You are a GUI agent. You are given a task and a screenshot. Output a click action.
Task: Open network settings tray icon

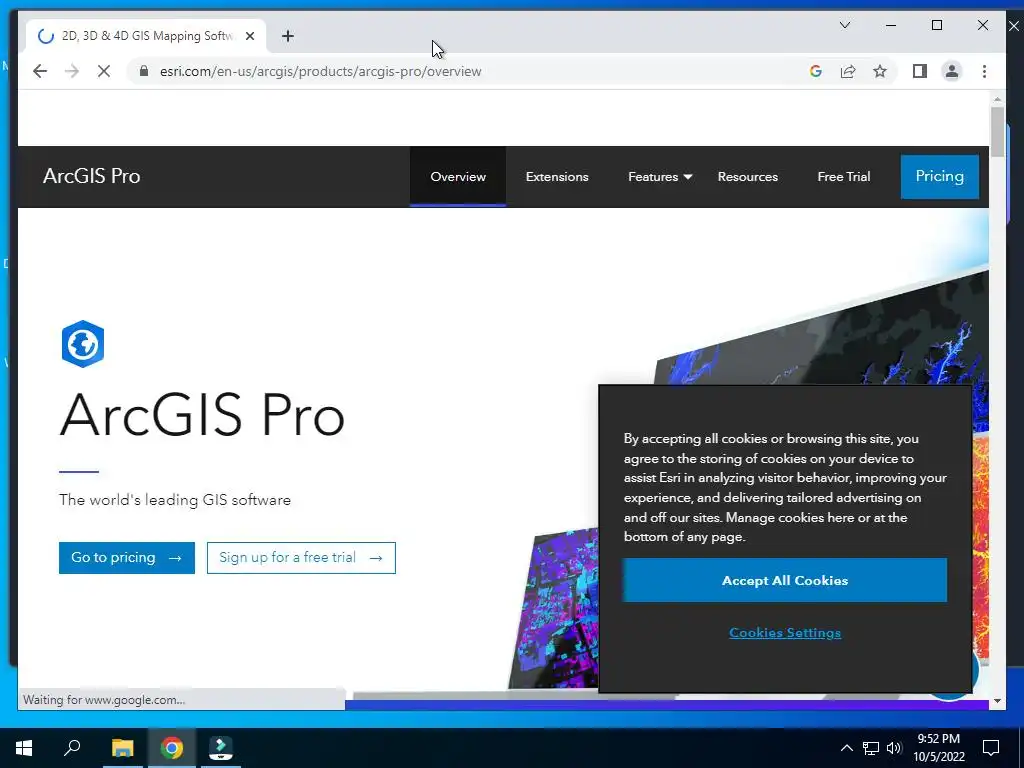click(871, 748)
